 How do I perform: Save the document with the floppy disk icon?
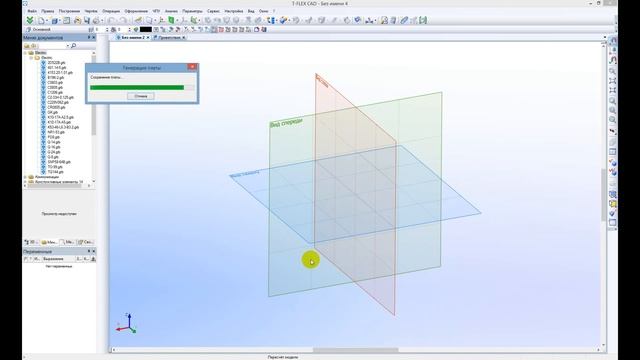pos(87,20)
